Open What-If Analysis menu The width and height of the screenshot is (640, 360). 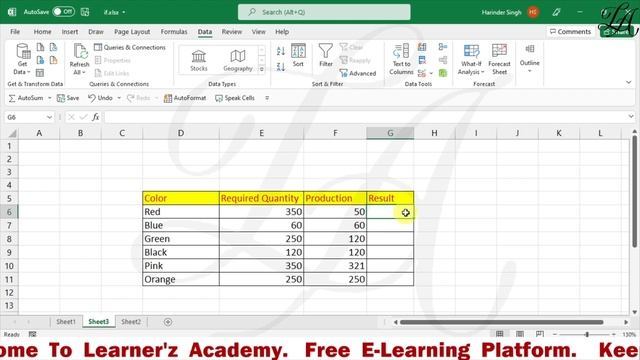click(471, 60)
